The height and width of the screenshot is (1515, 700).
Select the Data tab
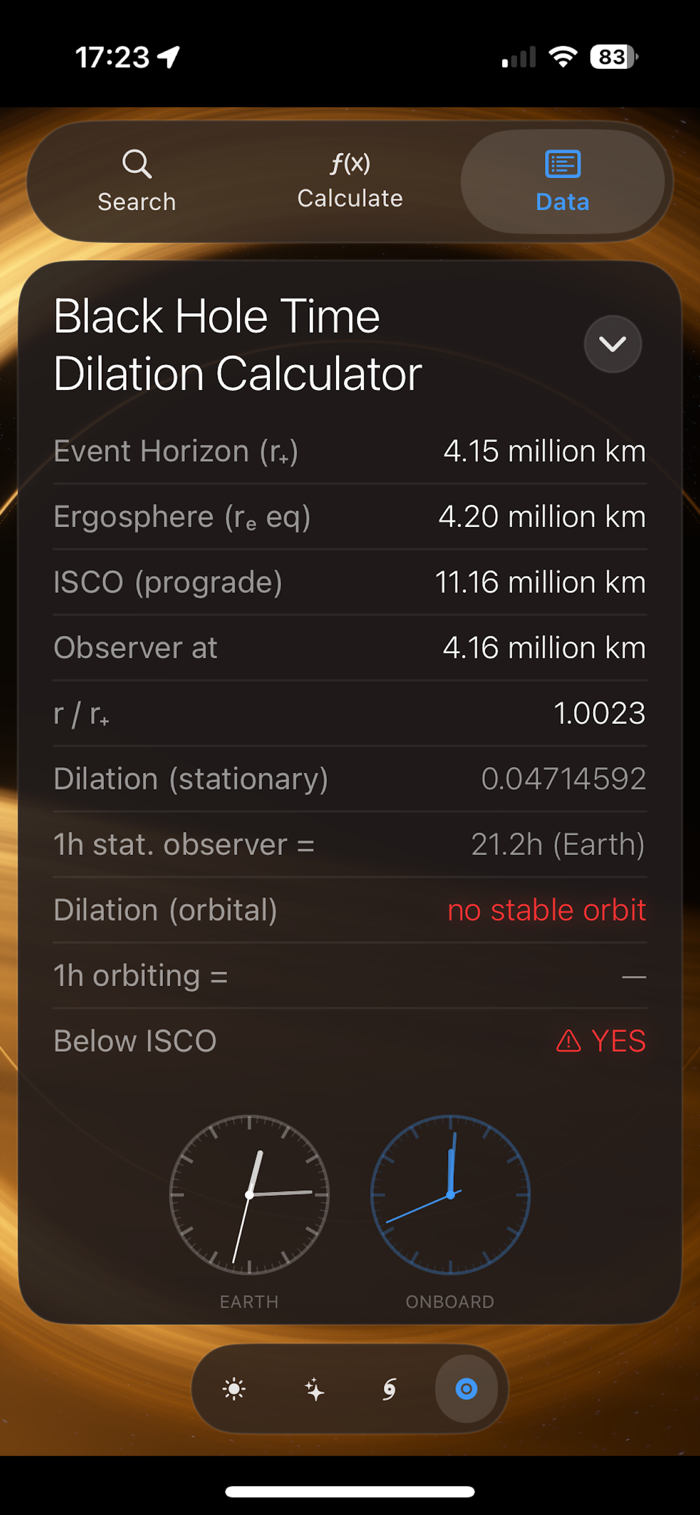562,181
